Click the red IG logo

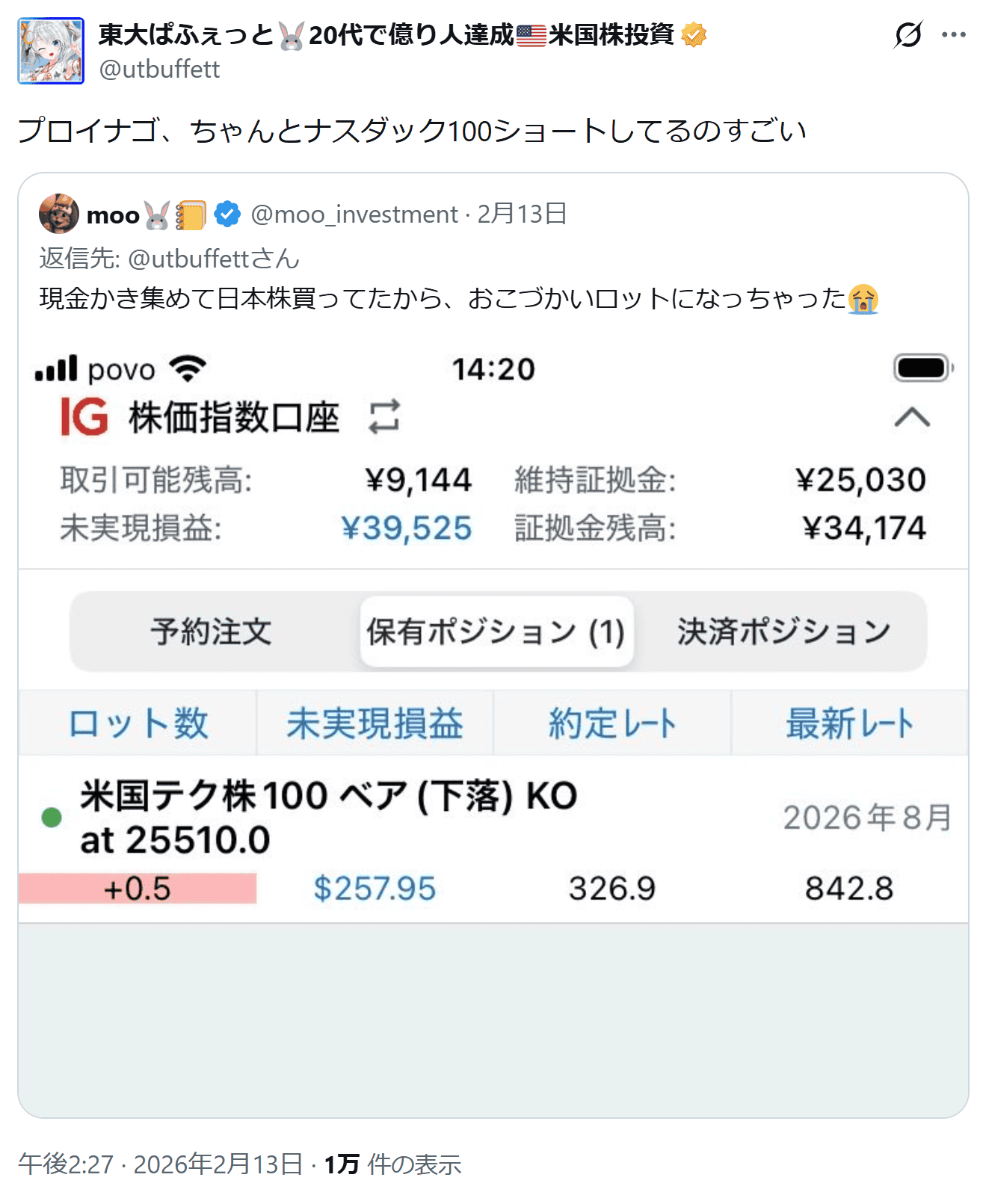pos(84,417)
